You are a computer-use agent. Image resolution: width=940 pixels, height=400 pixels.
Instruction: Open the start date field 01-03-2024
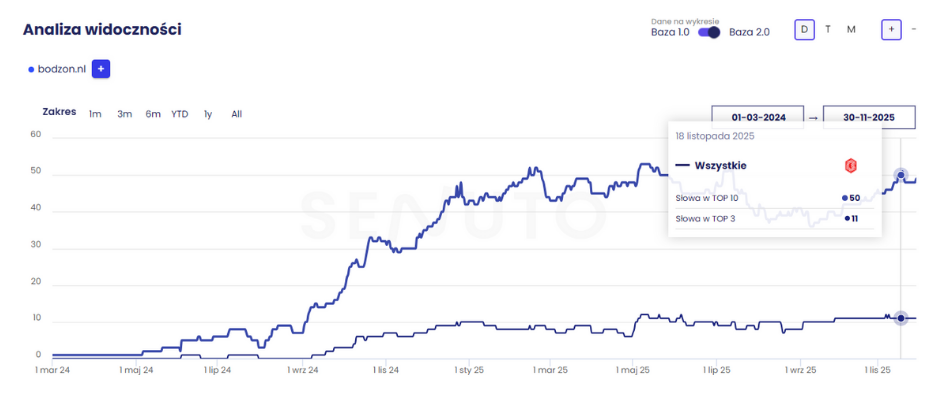[758, 117]
